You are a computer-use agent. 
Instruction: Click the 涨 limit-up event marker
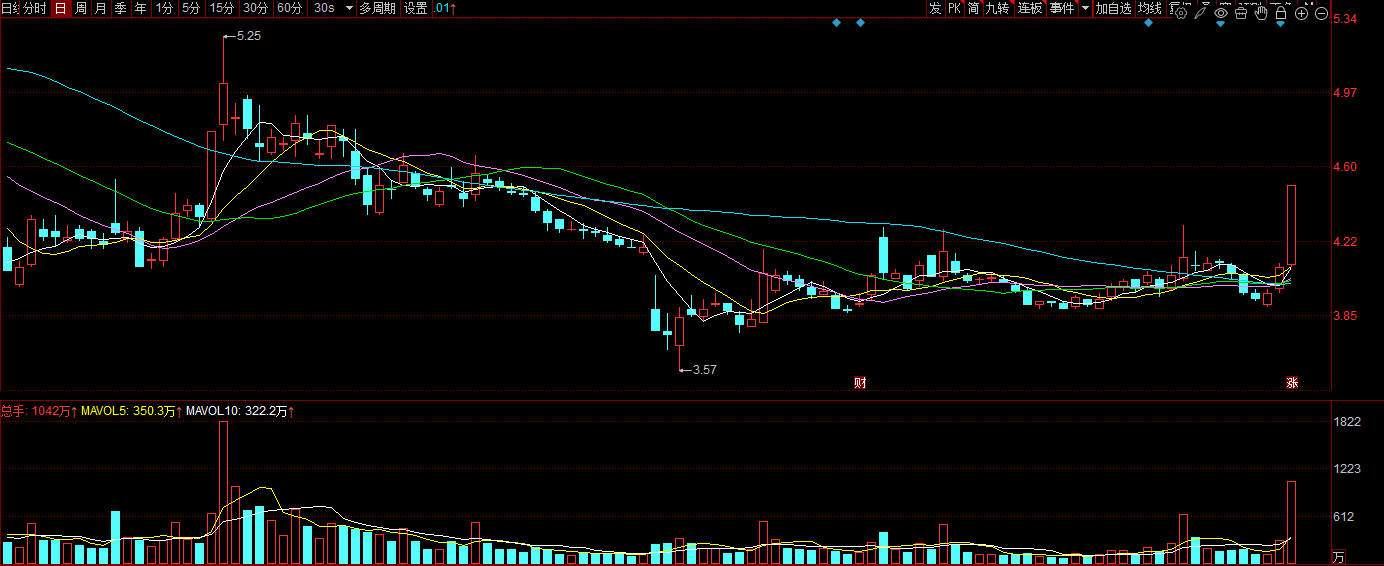point(1292,382)
